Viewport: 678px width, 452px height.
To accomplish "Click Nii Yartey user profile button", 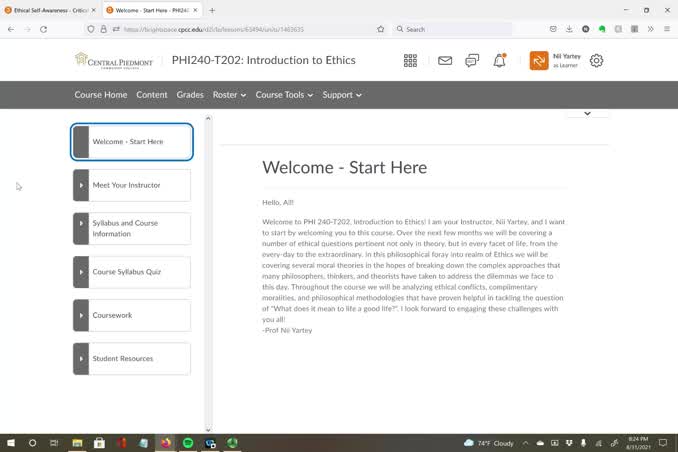I will (x=556, y=61).
